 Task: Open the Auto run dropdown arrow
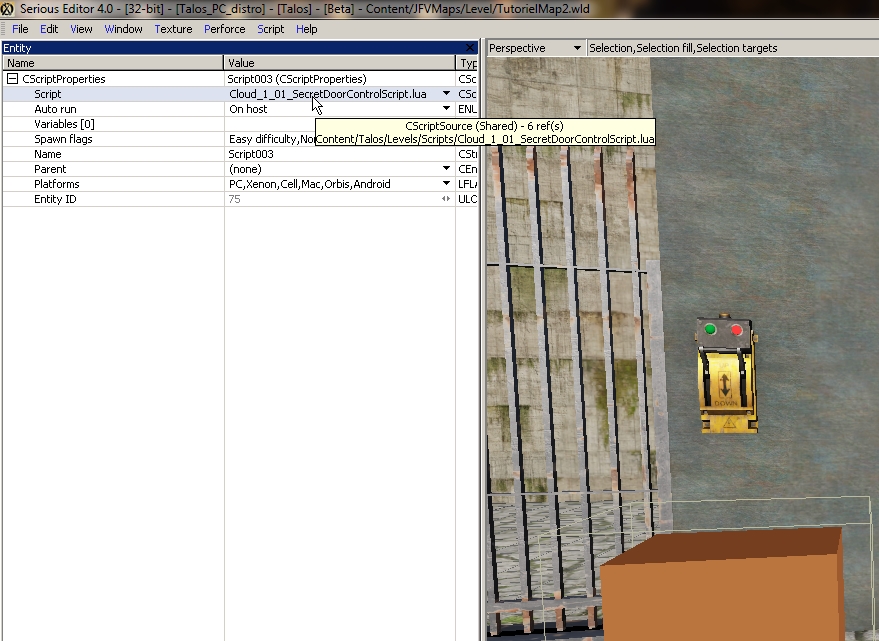click(446, 109)
